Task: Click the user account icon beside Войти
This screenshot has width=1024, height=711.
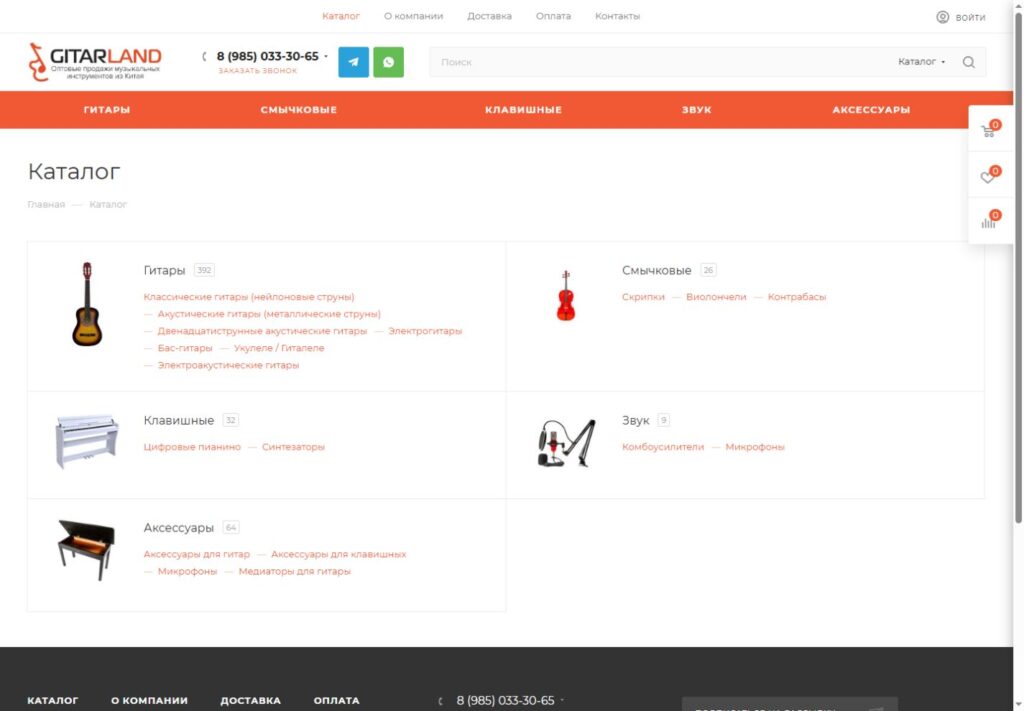Action: (942, 17)
